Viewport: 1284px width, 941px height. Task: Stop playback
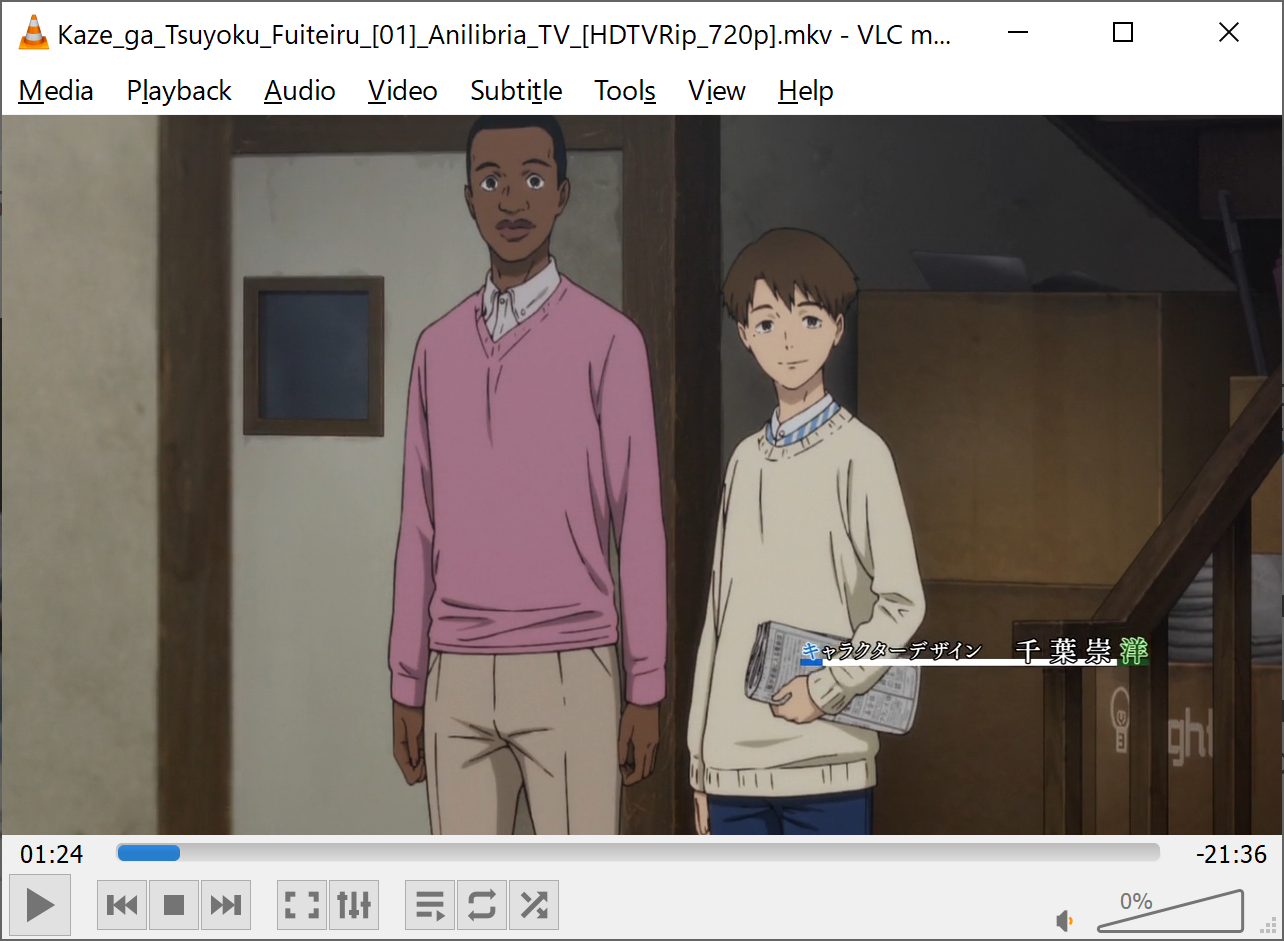coord(174,906)
